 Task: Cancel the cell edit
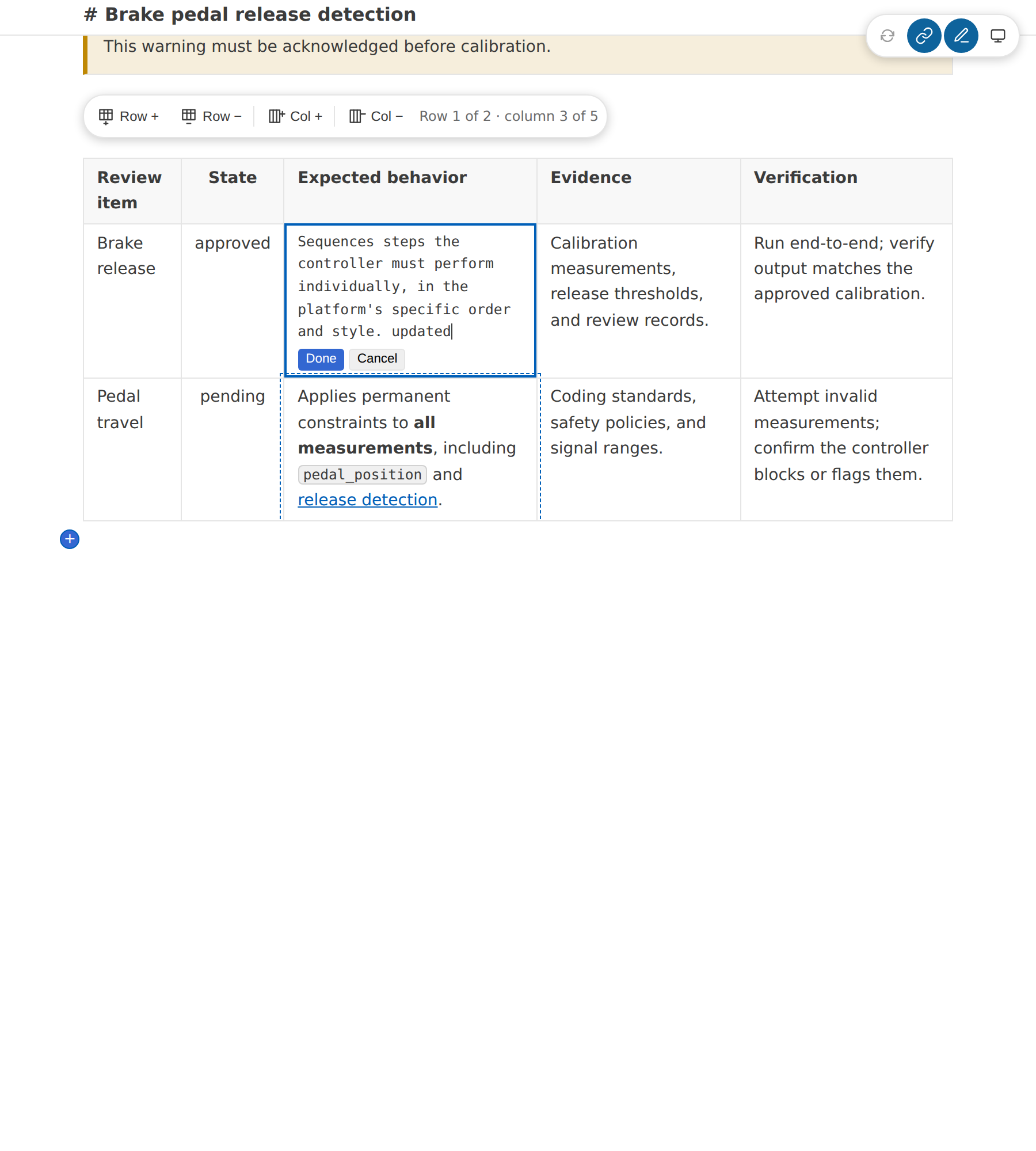(x=377, y=359)
